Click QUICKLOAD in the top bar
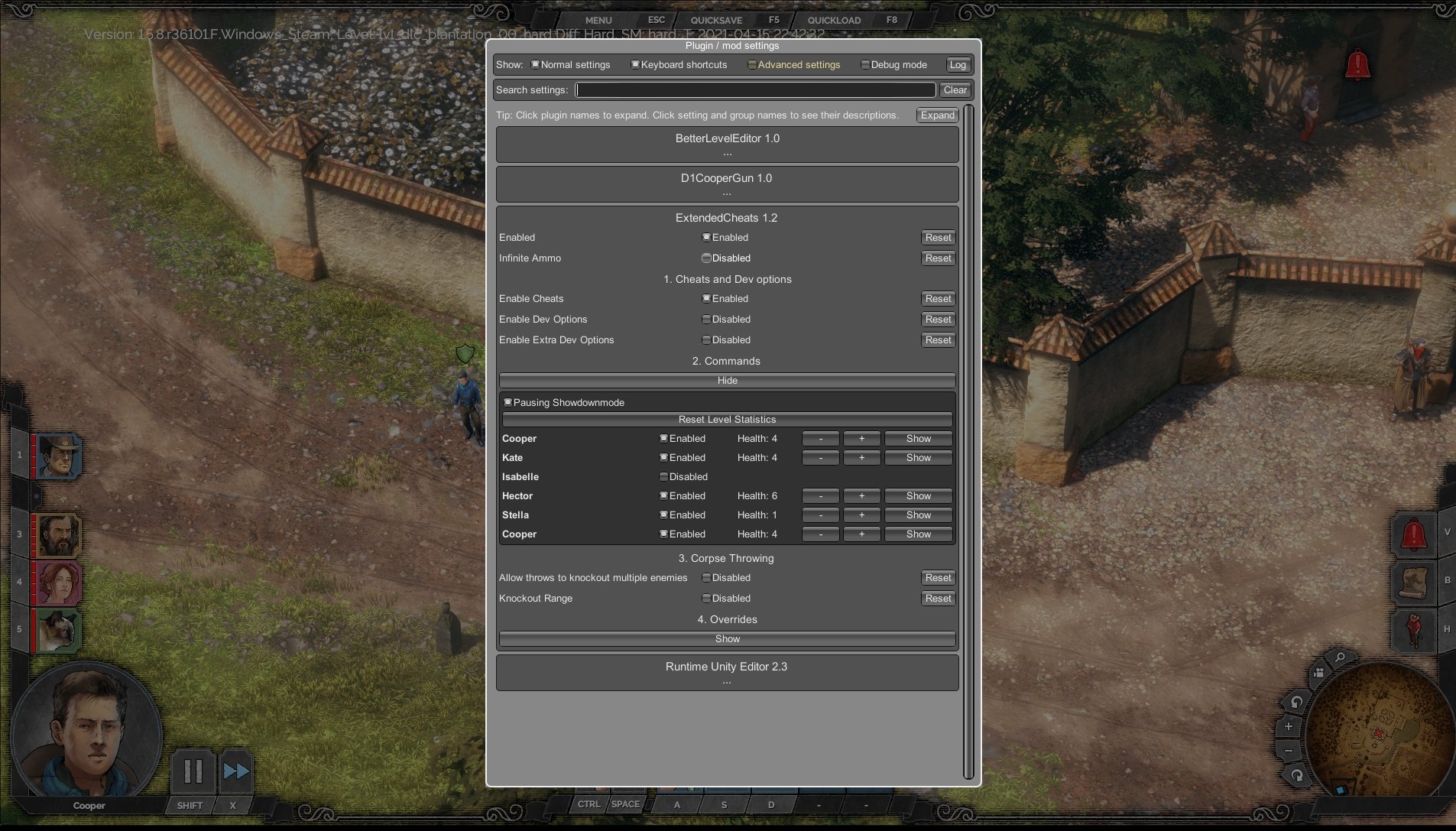This screenshot has width=1456, height=831. point(834,21)
